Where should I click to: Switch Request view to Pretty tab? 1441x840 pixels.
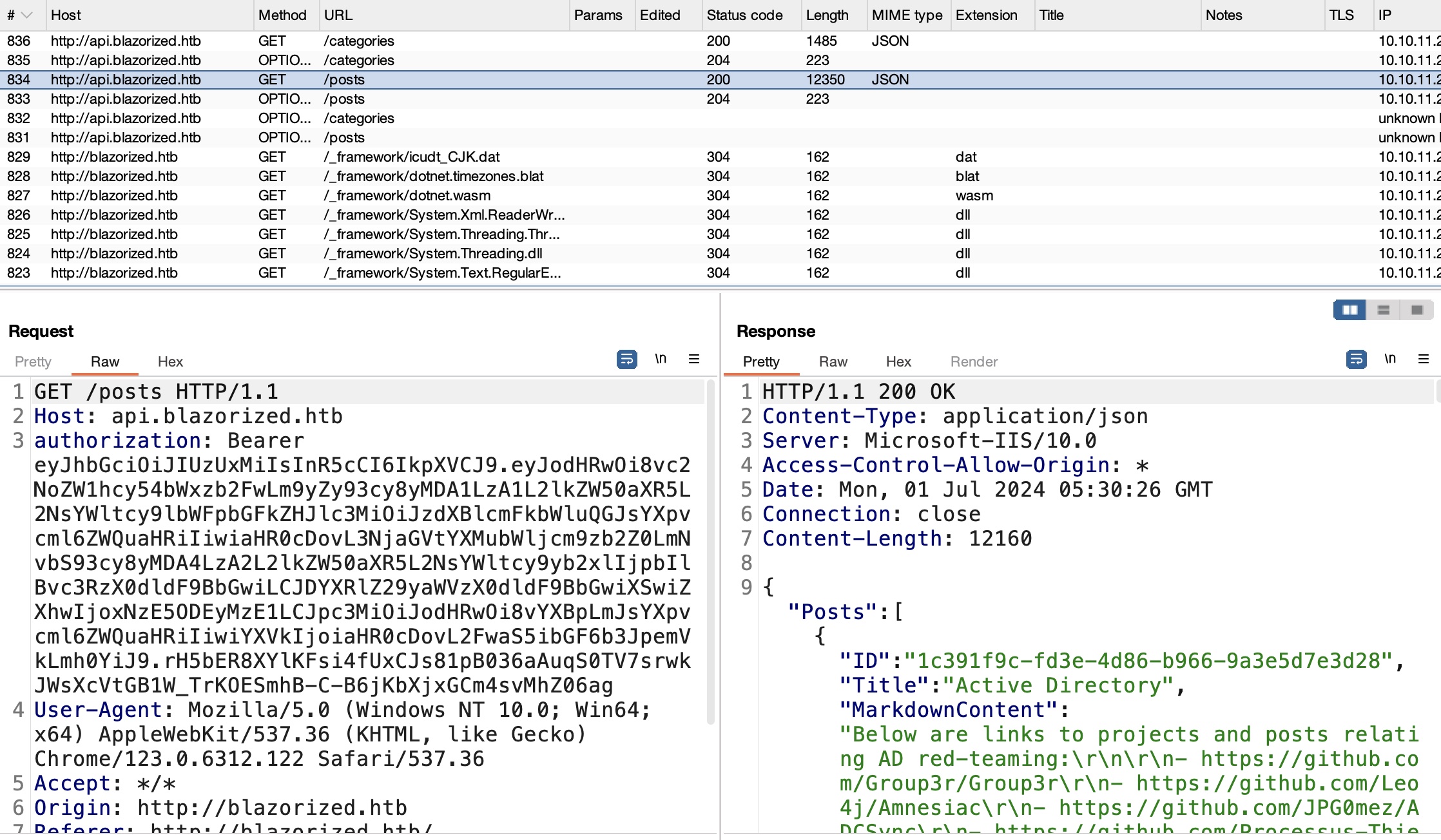(33, 361)
